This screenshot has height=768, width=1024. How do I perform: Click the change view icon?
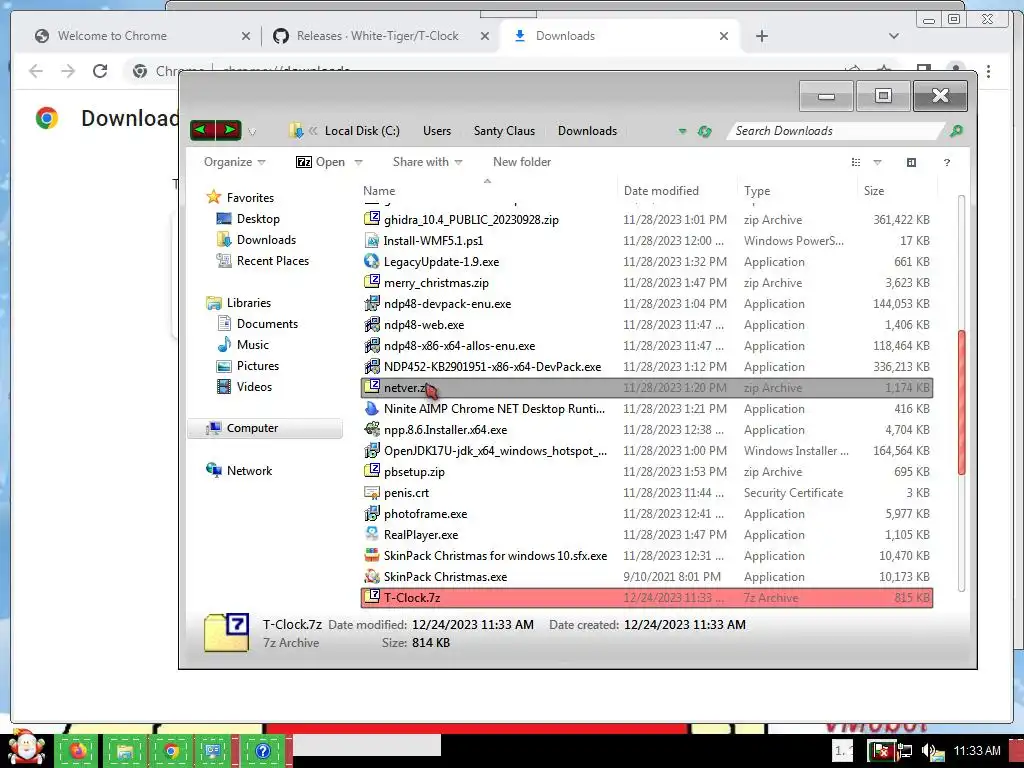[856, 163]
